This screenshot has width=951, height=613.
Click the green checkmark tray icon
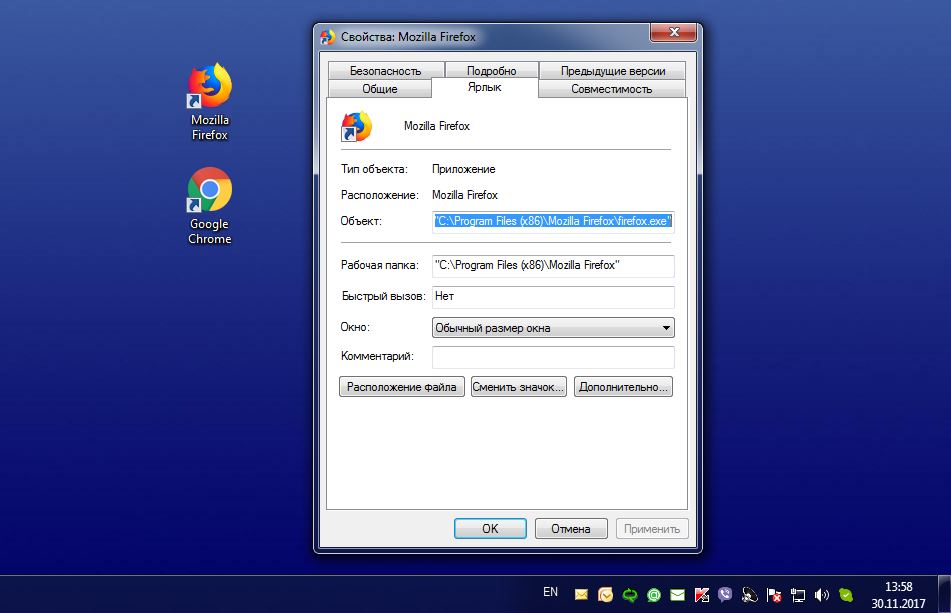(846, 595)
